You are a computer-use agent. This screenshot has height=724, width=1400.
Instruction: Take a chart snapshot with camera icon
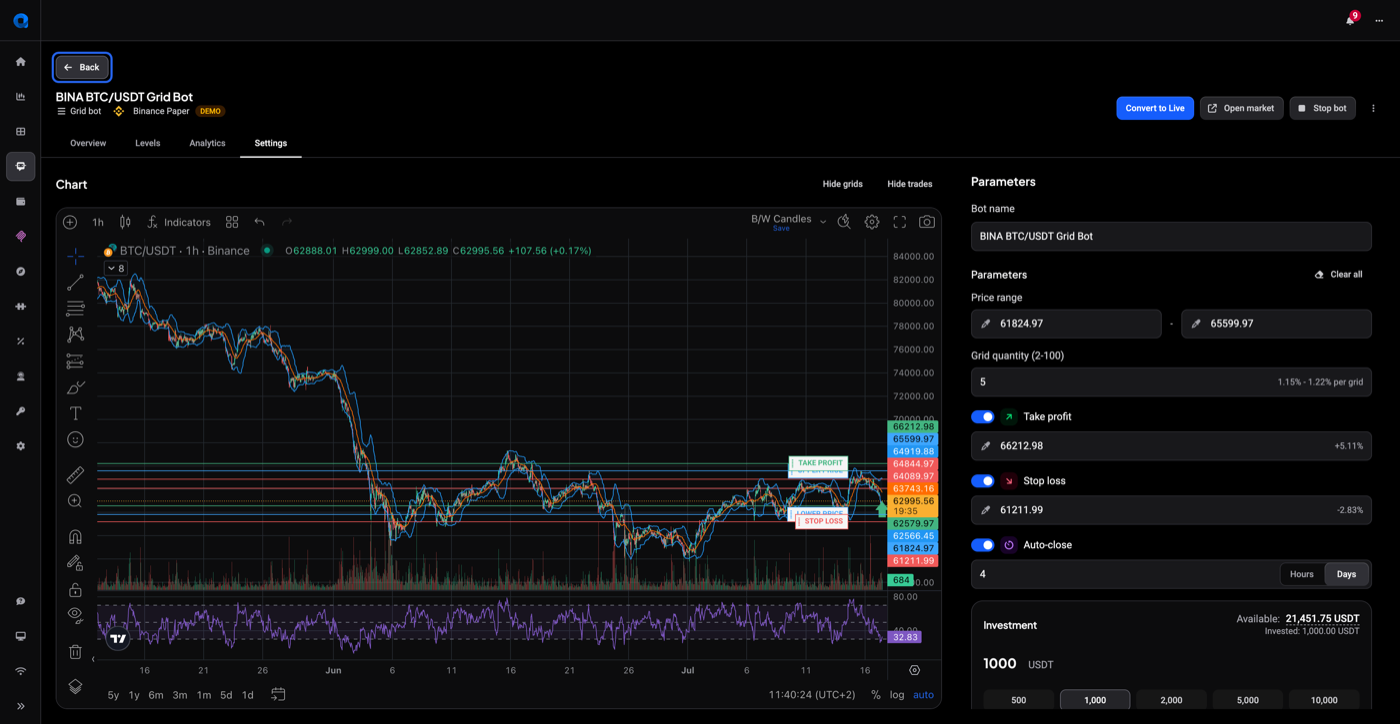[x=927, y=222]
